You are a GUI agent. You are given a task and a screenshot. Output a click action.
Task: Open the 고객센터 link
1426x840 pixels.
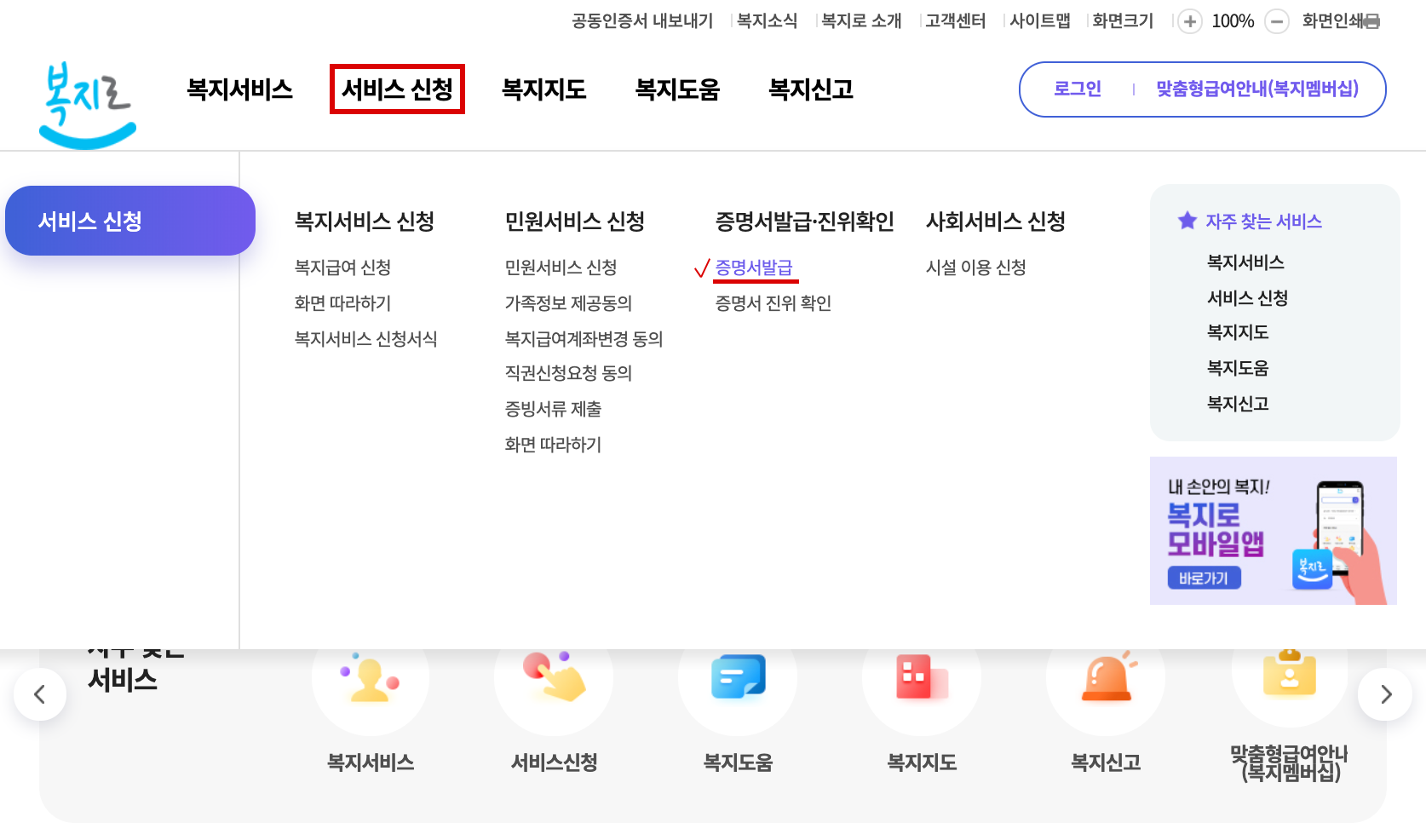[954, 20]
